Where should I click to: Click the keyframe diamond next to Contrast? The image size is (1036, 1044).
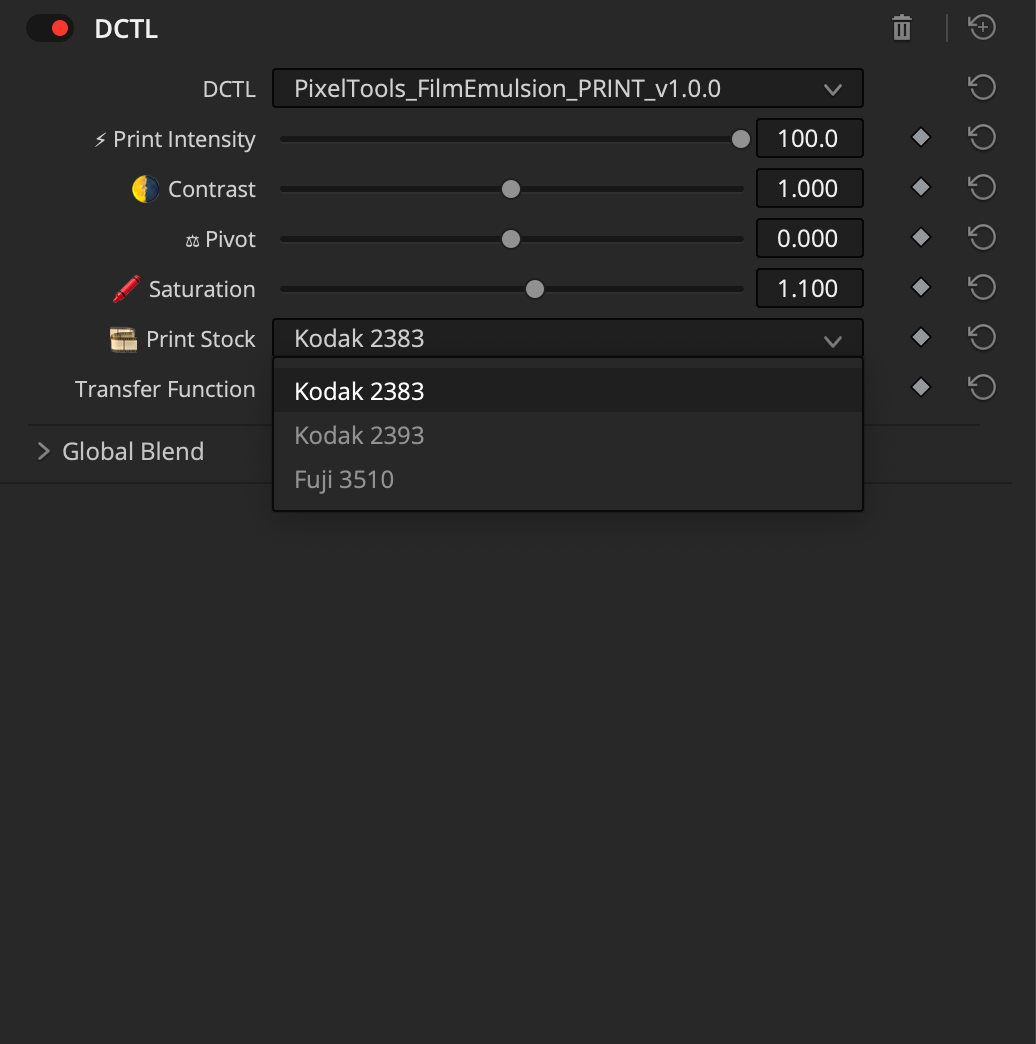pyautogui.click(x=920, y=187)
